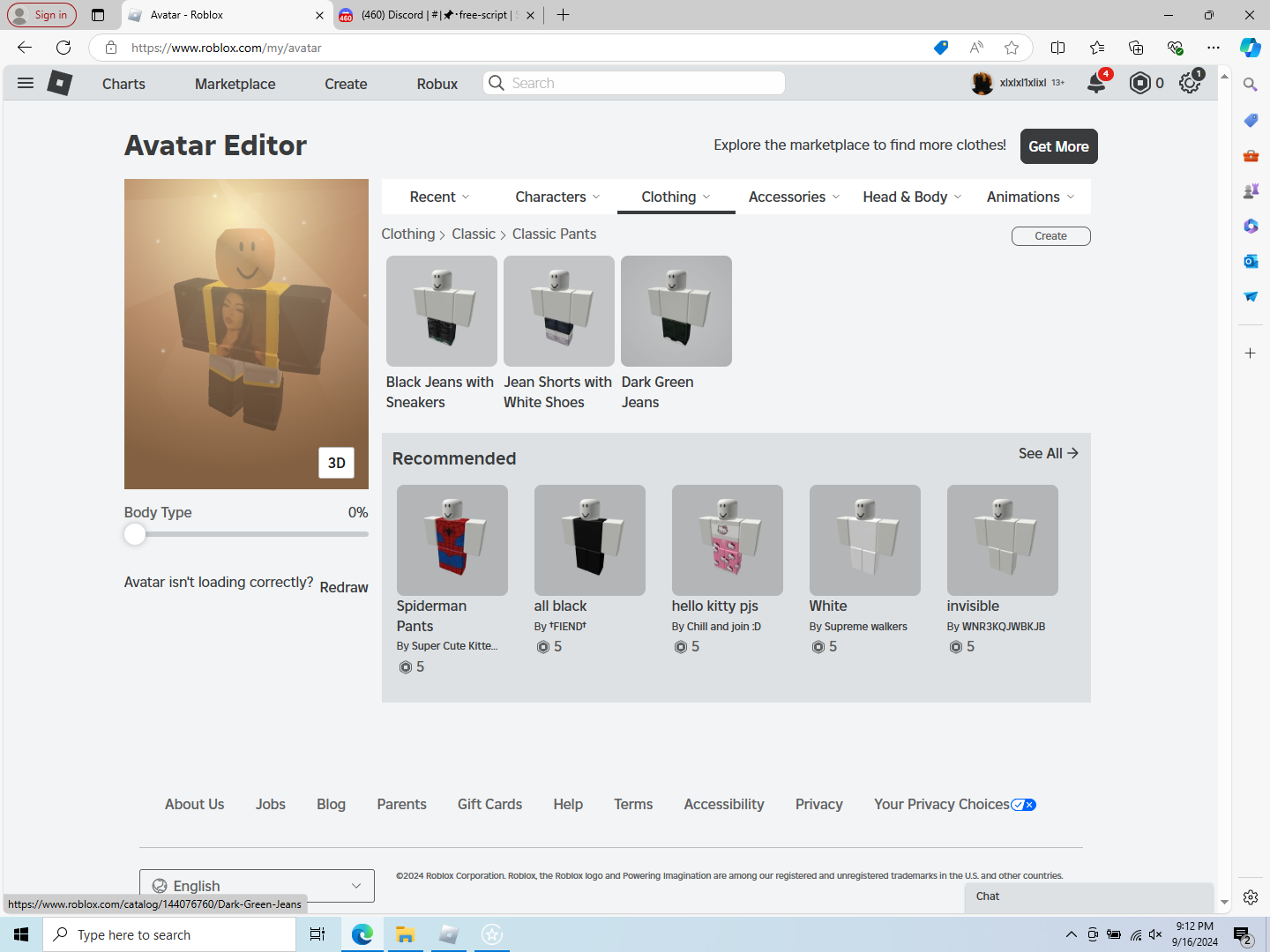The height and width of the screenshot is (952, 1270).
Task: Open the Roblox hamburger navigation menu
Action: pyautogui.click(x=26, y=83)
